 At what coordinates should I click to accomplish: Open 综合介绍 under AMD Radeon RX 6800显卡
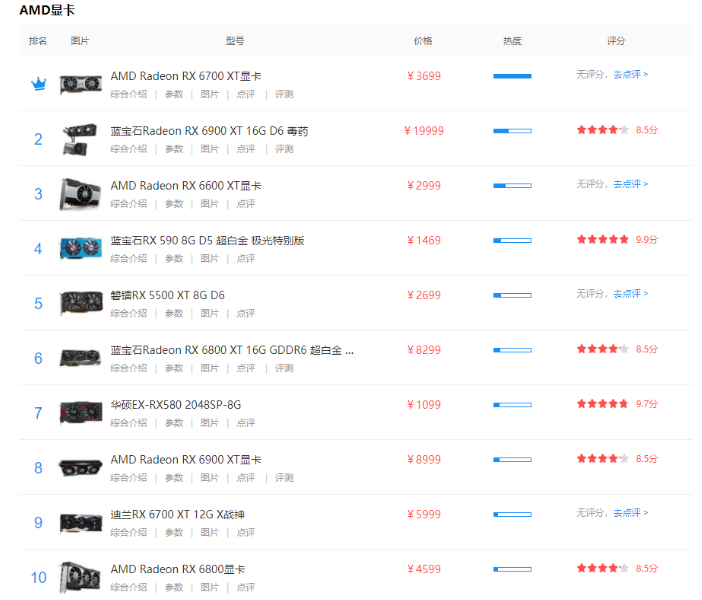click(x=128, y=587)
